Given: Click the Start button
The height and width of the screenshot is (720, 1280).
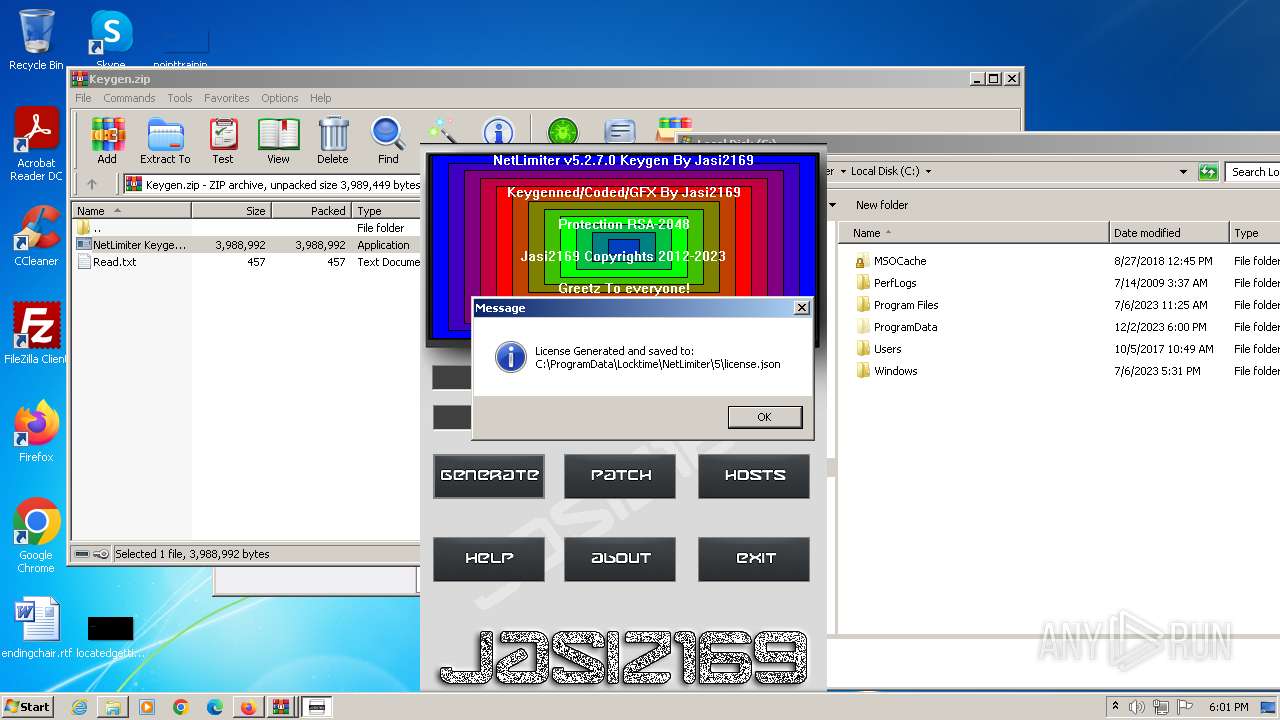Looking at the screenshot, I should (27, 706).
